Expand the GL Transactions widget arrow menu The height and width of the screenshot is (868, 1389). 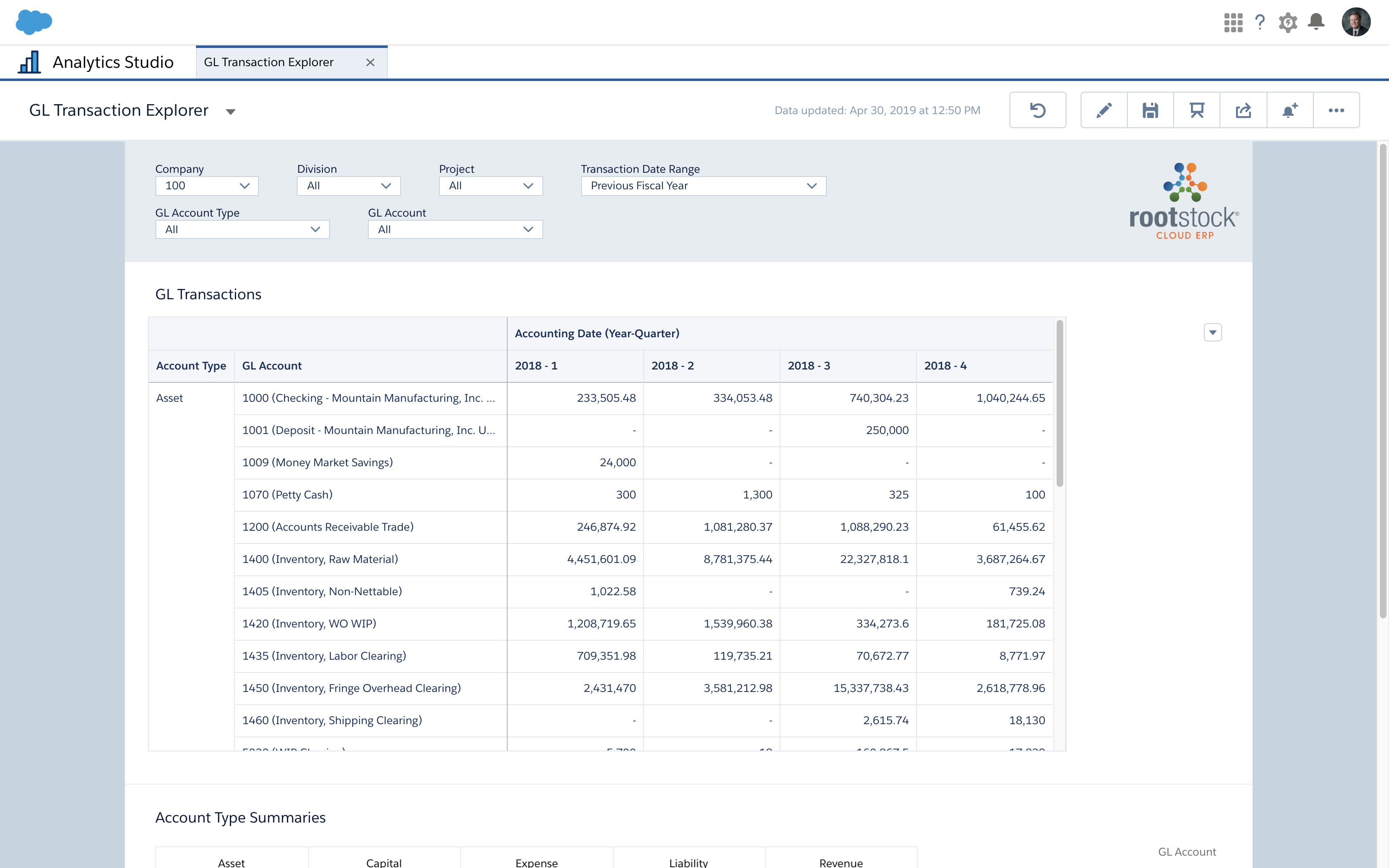point(1212,332)
